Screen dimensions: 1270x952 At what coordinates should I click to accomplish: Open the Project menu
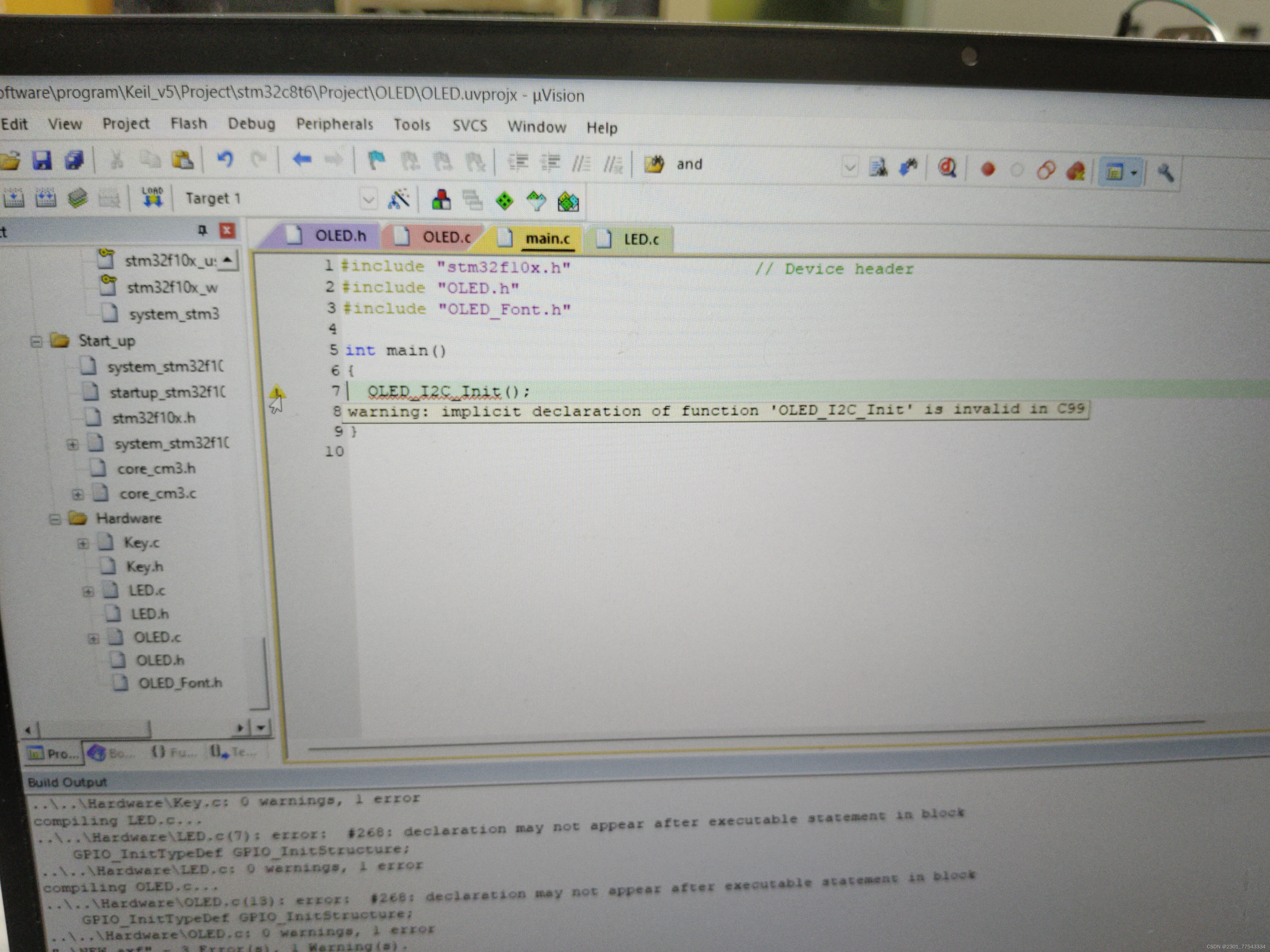(x=126, y=123)
